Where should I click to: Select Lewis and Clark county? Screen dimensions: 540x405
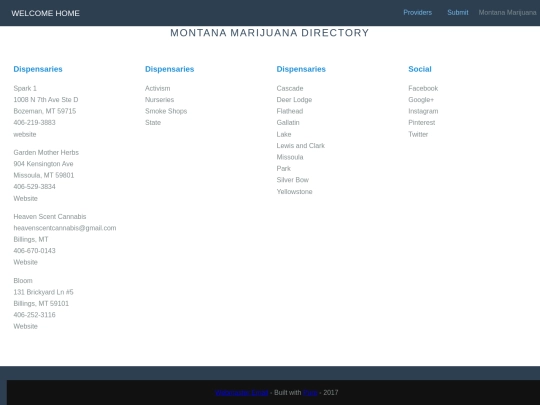pyautogui.click(x=301, y=145)
